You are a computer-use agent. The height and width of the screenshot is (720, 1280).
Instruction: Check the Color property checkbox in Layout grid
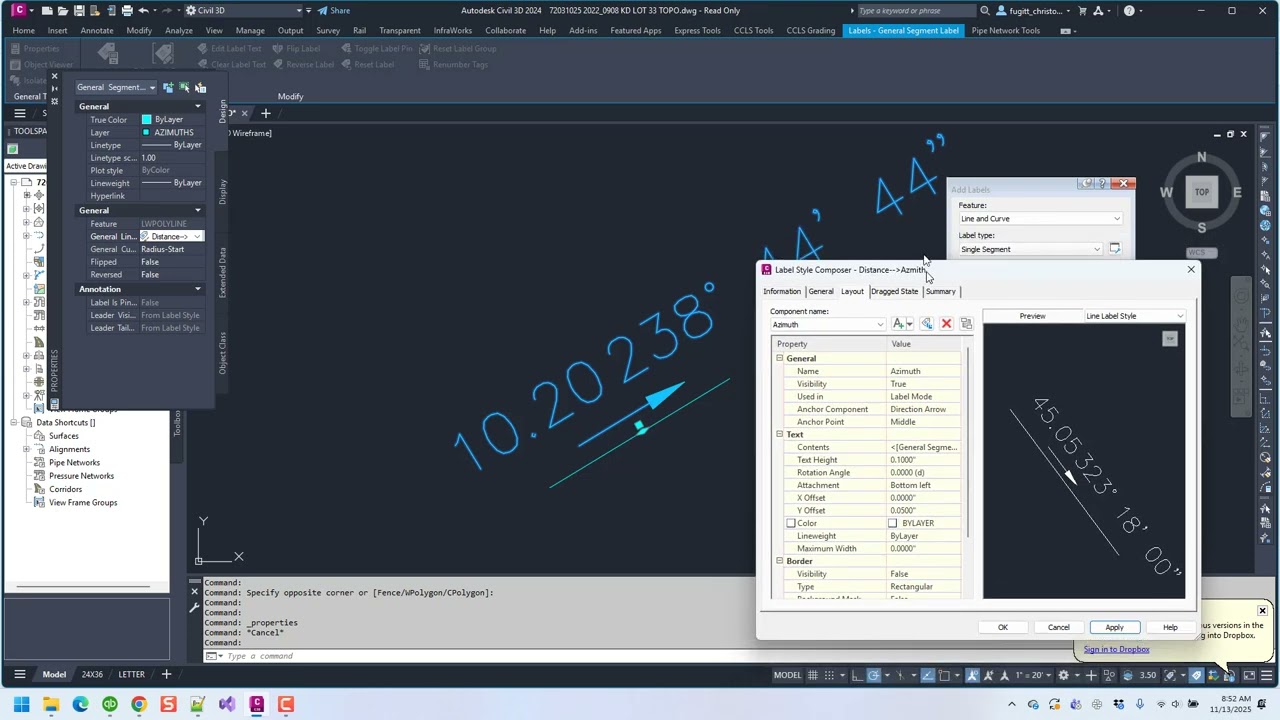point(791,523)
